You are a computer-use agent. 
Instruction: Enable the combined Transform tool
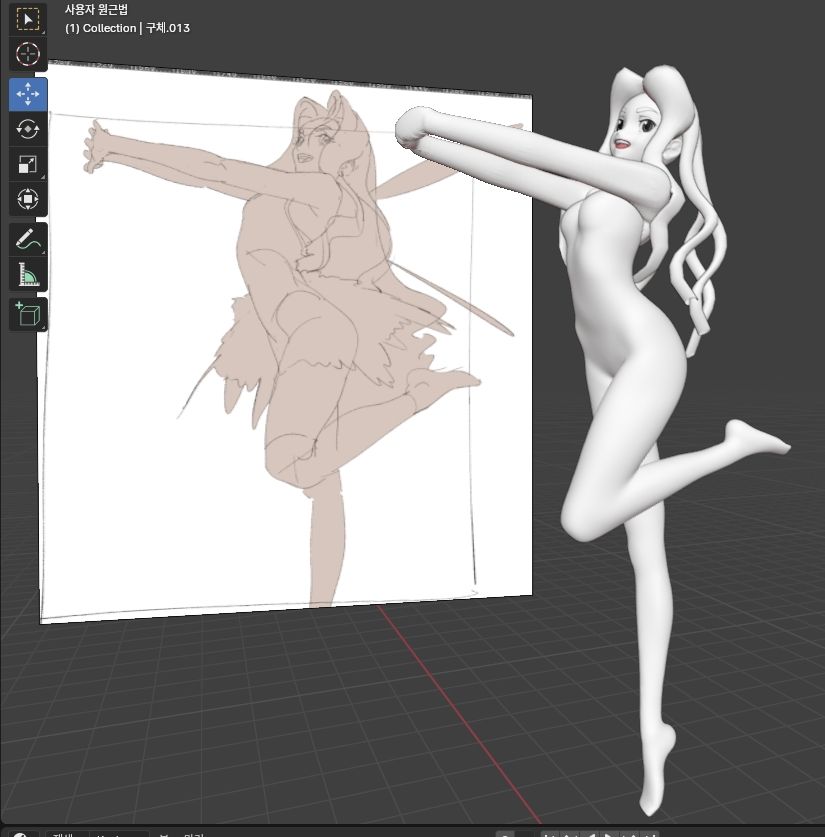pos(28,199)
